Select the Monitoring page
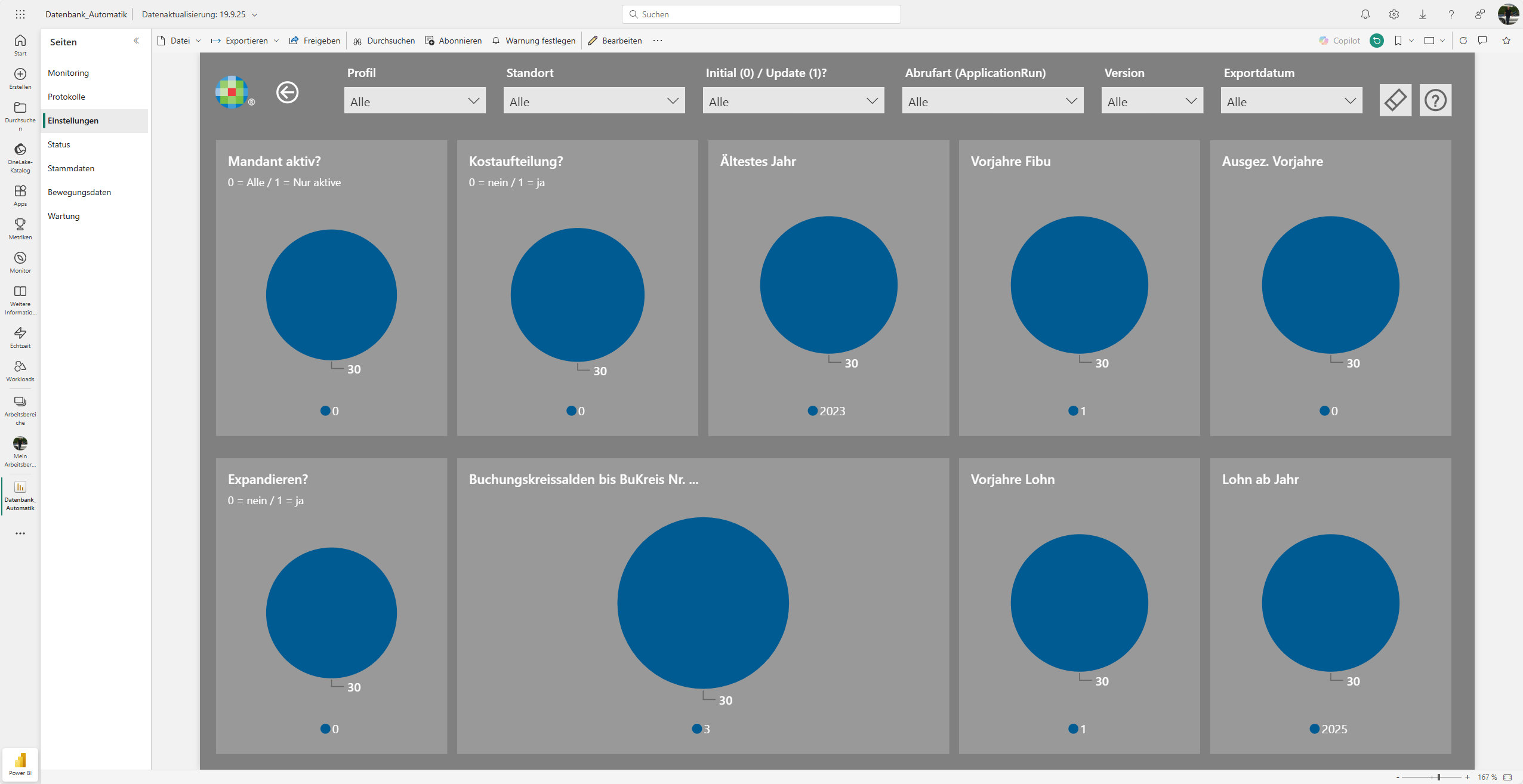 pyautogui.click(x=95, y=73)
